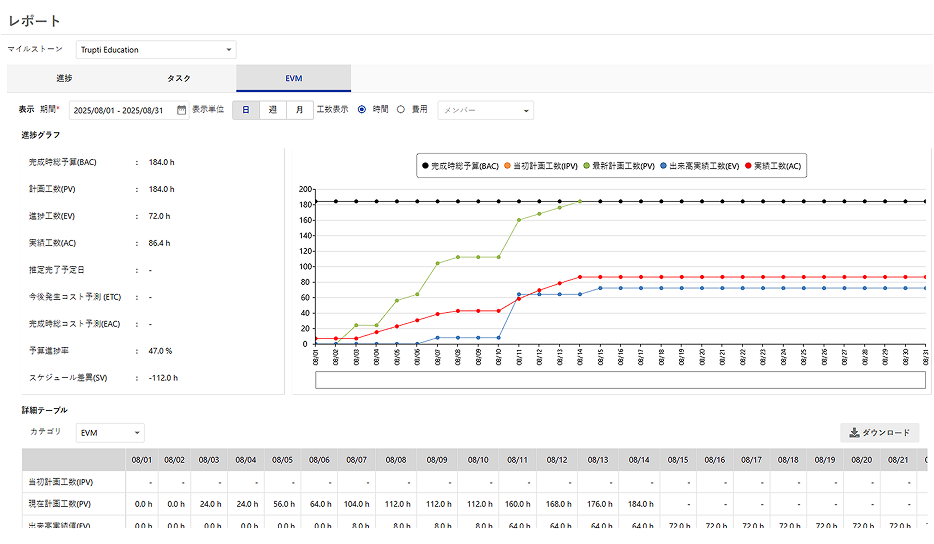Select the EVM tab
This screenshot has width=934, height=544.
(293, 78)
